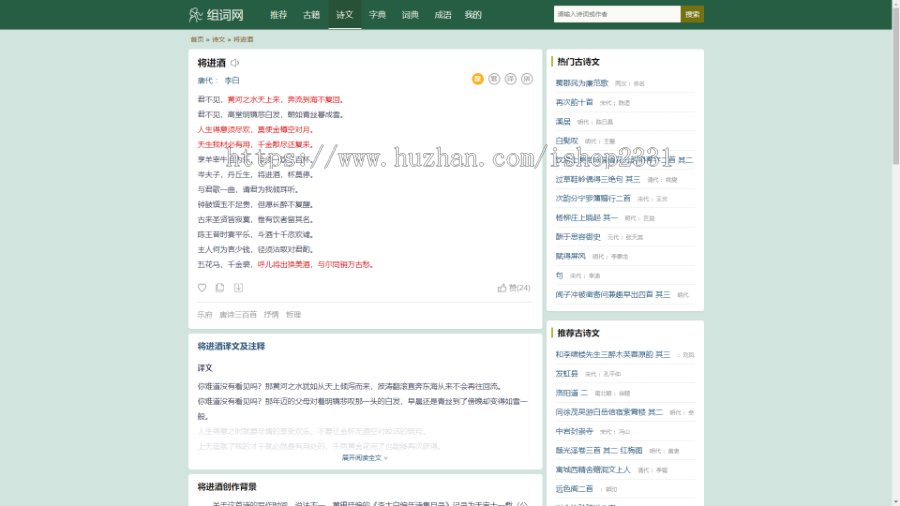Click the 搜索 search button
Image resolution: width=900 pixels, height=506 pixels.
tap(692, 14)
